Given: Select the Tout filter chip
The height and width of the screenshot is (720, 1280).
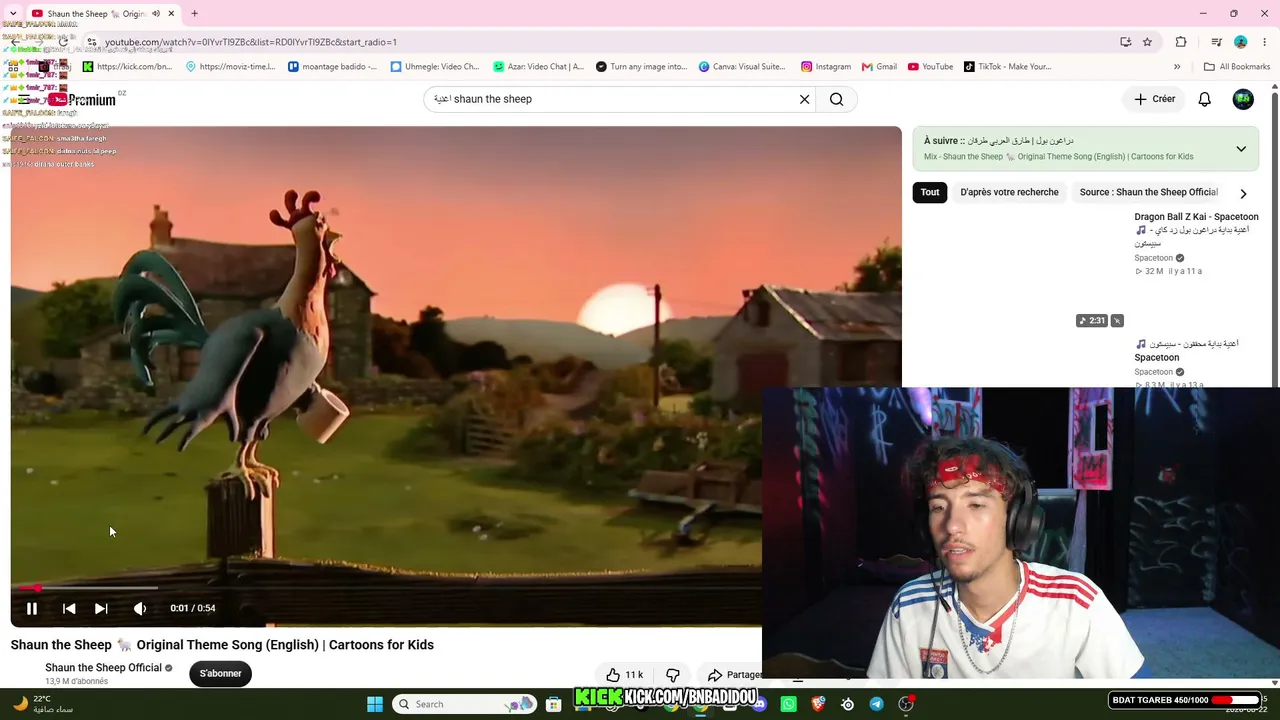Looking at the screenshot, I should (x=930, y=192).
